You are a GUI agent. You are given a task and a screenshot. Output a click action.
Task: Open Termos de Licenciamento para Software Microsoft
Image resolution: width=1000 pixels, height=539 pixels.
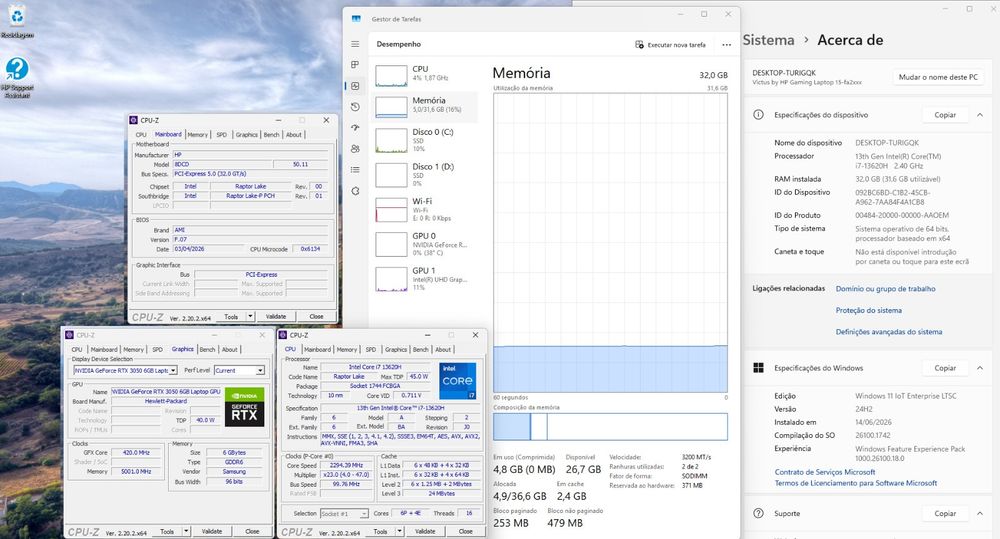click(856, 483)
